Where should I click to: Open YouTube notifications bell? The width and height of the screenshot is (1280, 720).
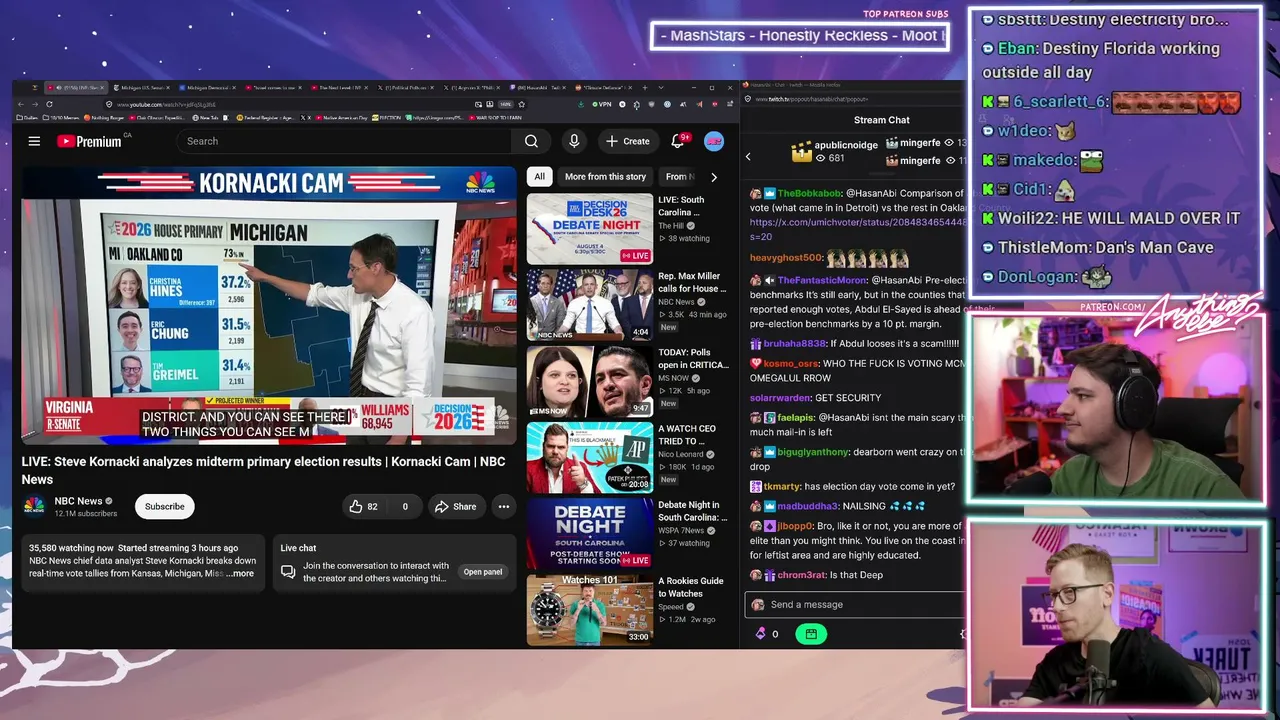[x=677, y=141]
